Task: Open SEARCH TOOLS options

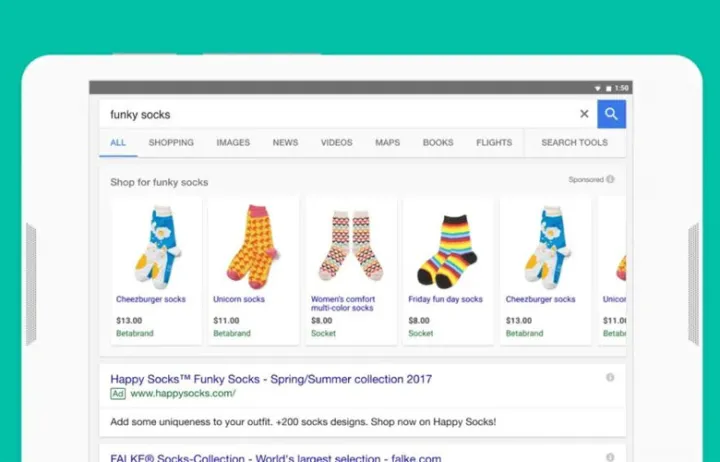Action: coord(574,143)
